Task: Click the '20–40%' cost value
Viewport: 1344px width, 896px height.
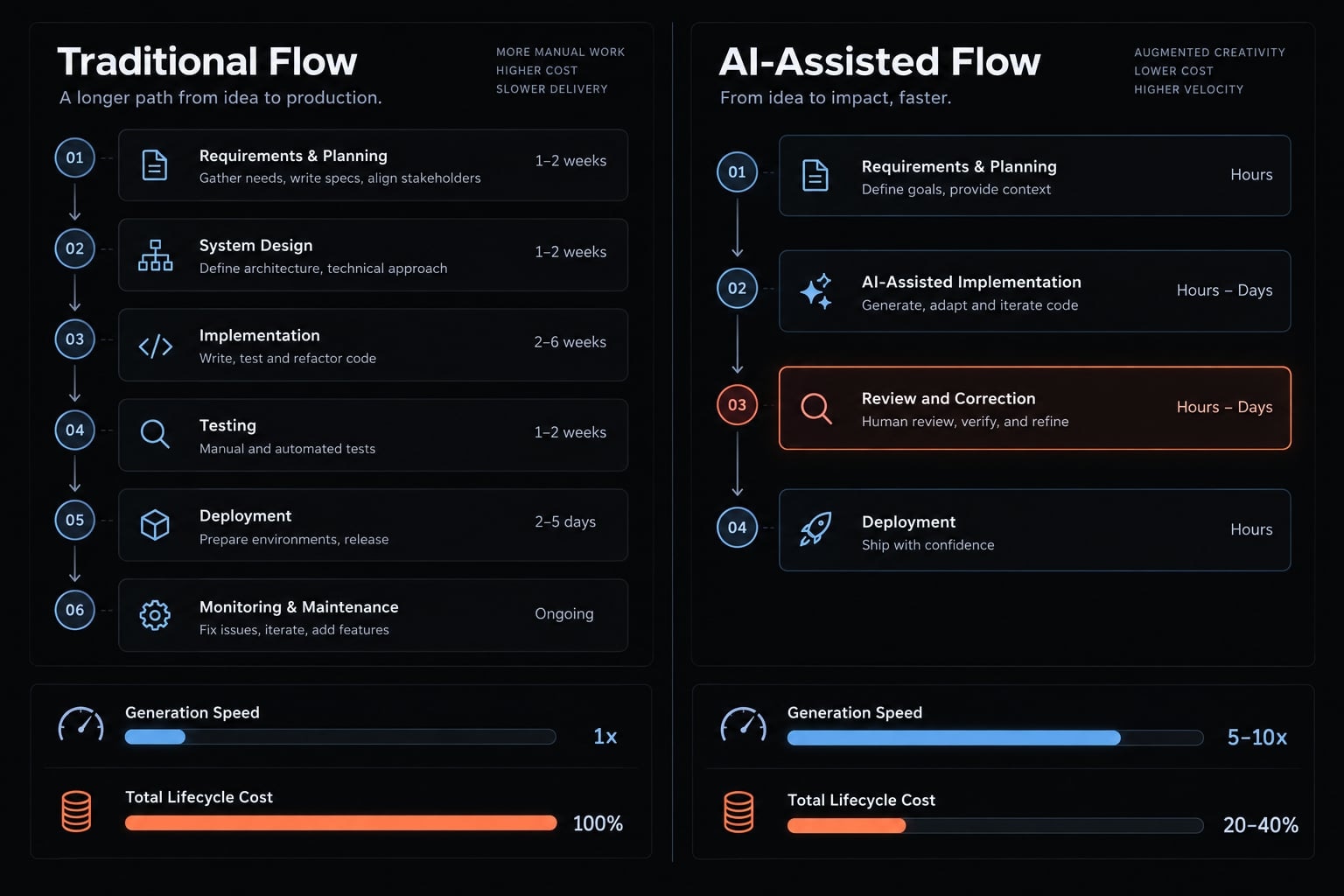Action: pos(1260,825)
